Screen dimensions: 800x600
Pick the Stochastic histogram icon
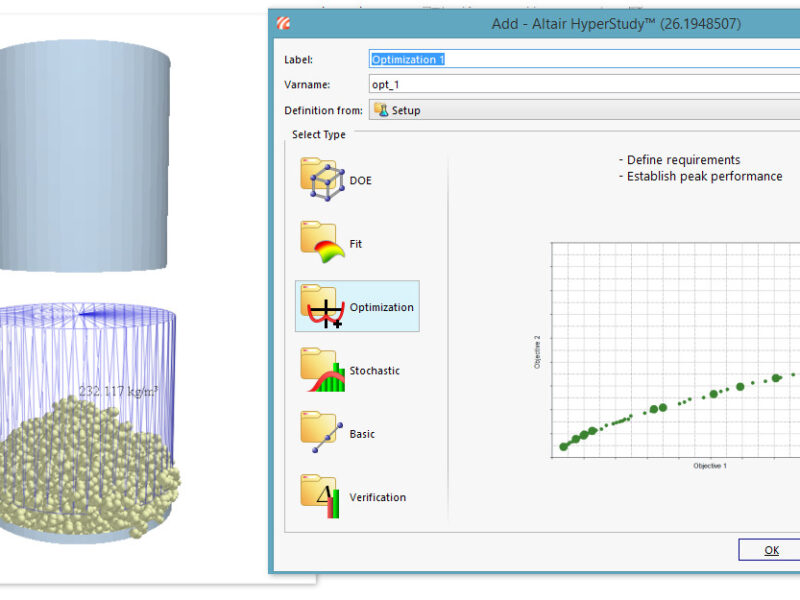tap(322, 370)
